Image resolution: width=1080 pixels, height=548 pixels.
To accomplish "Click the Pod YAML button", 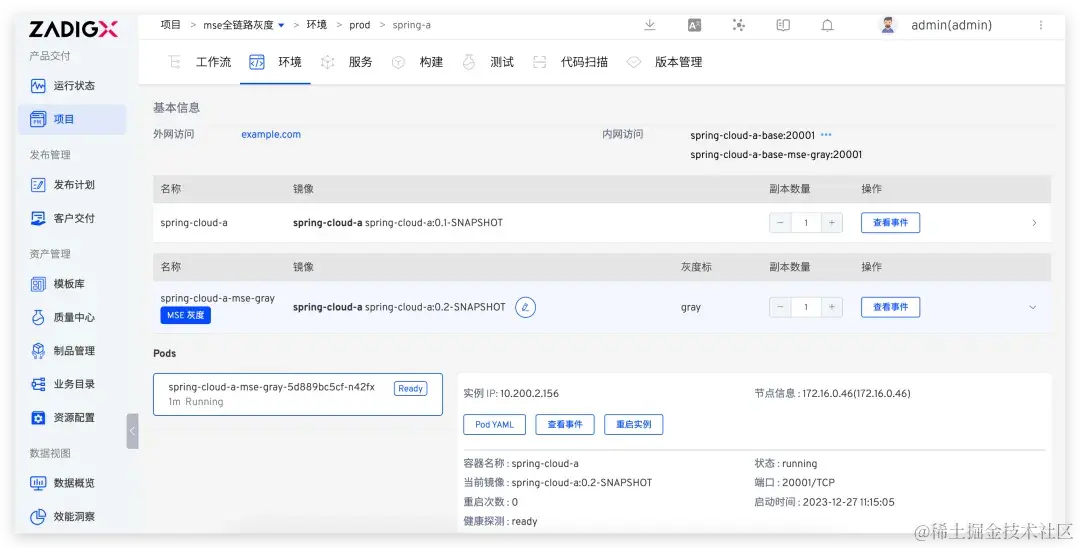I will 495,425.
